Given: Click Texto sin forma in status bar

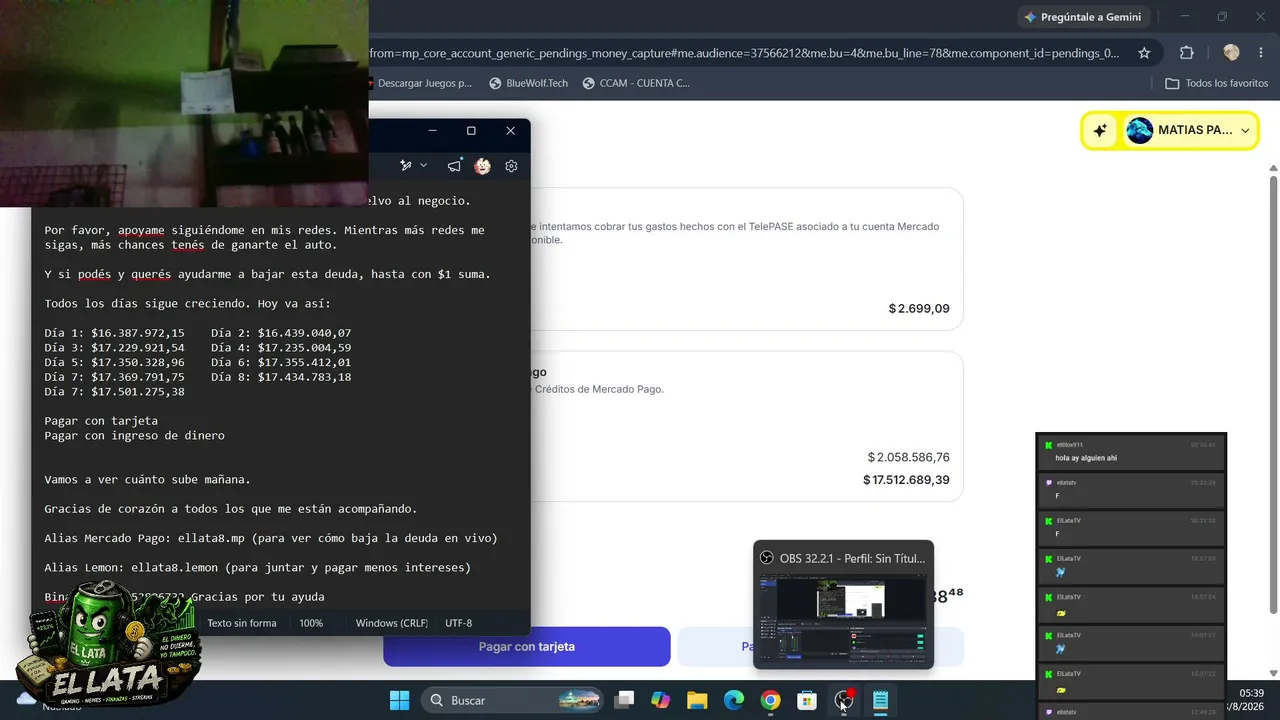Looking at the screenshot, I should point(242,623).
